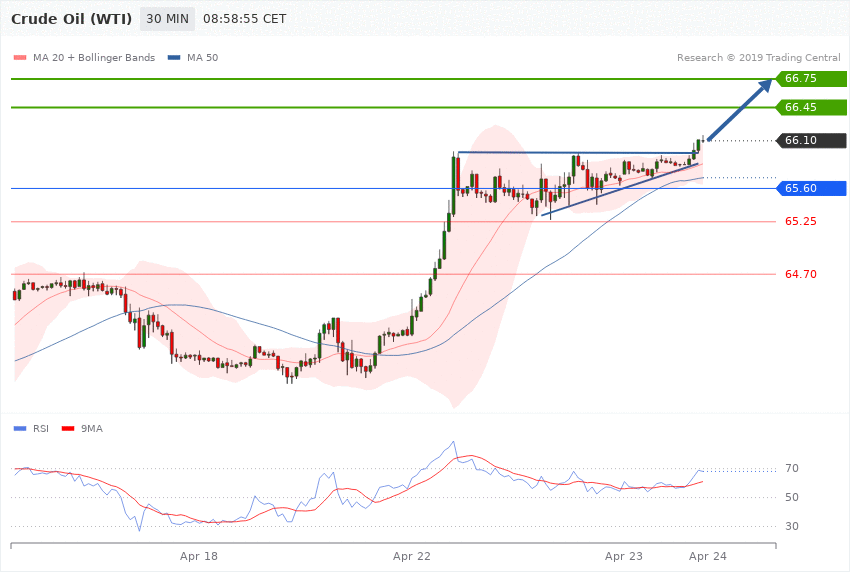Click the MA 50 legend color swatch
Image resolution: width=850 pixels, height=576 pixels.
(x=174, y=58)
